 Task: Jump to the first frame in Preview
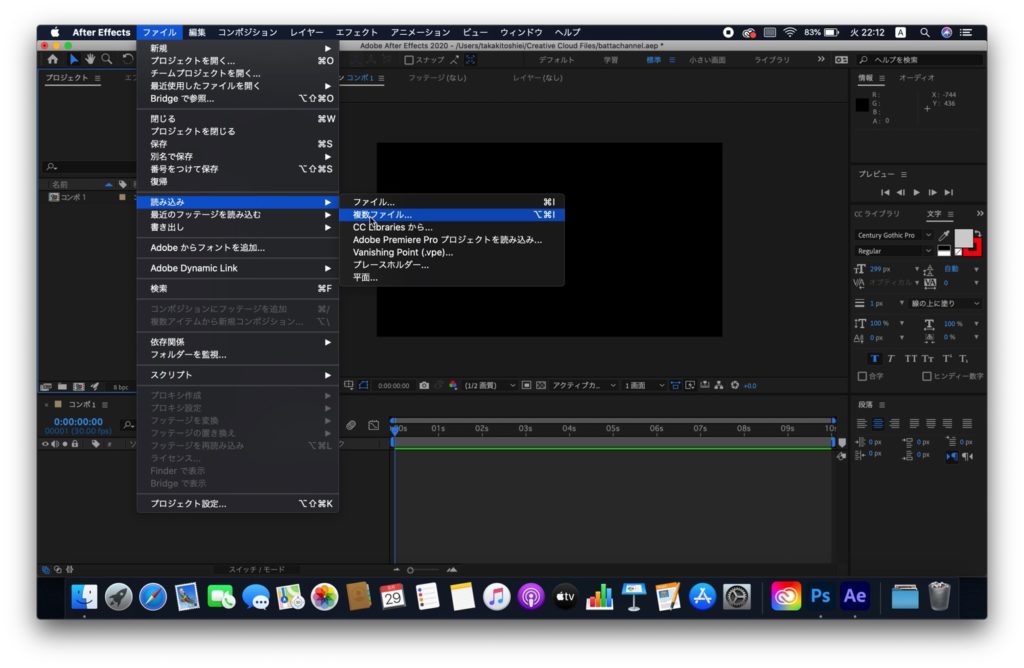click(885, 192)
